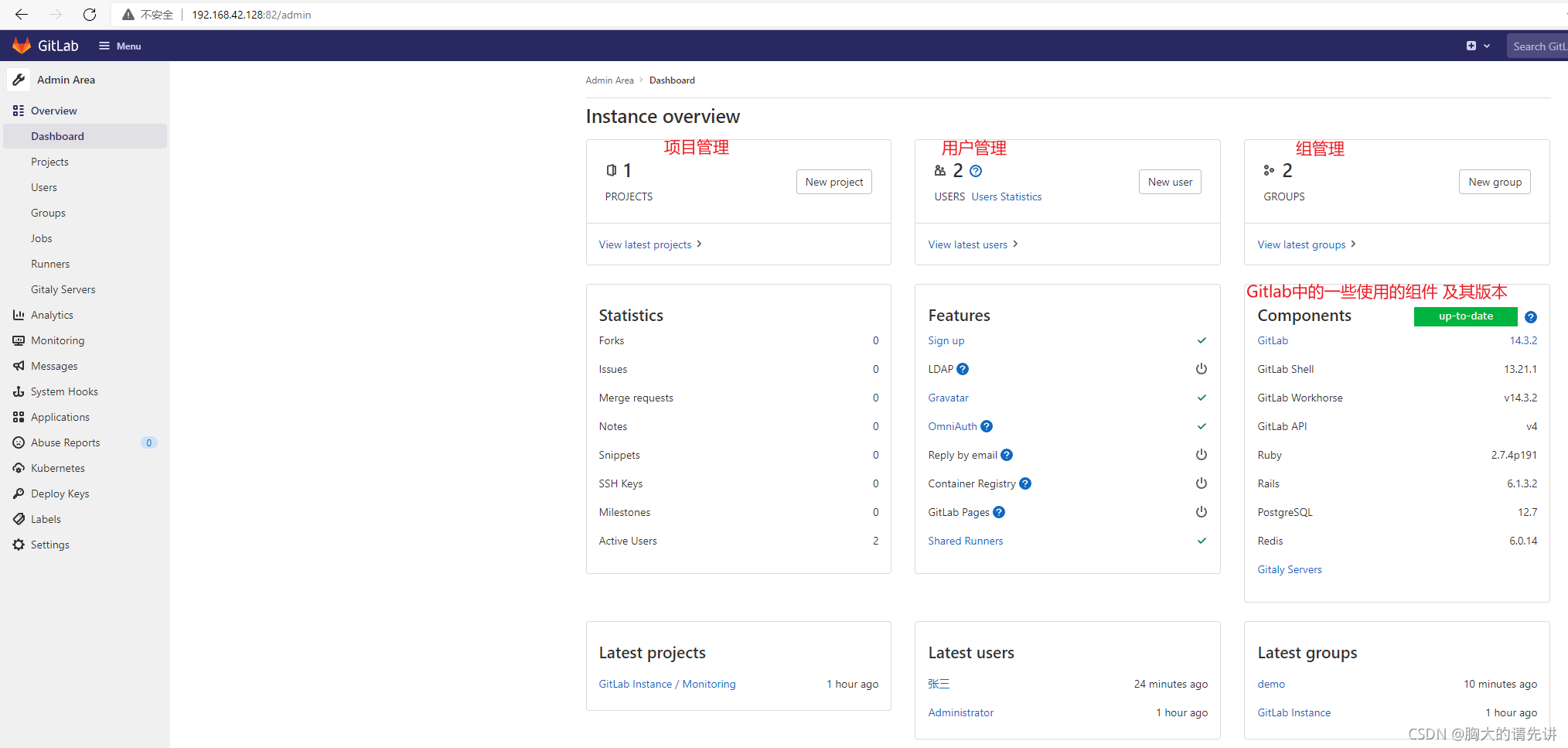Click the New user button
The width and height of the screenshot is (1568, 748).
1170,182
